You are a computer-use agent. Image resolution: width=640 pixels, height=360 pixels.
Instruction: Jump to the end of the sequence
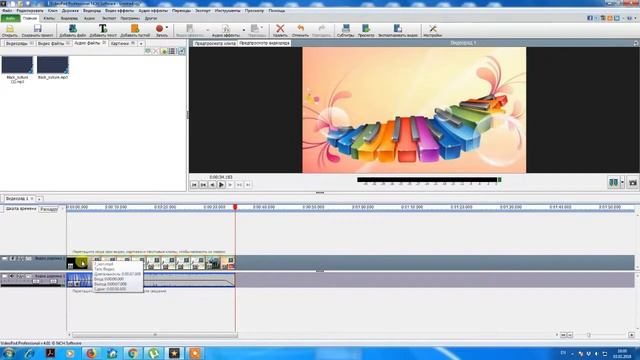tap(248, 185)
